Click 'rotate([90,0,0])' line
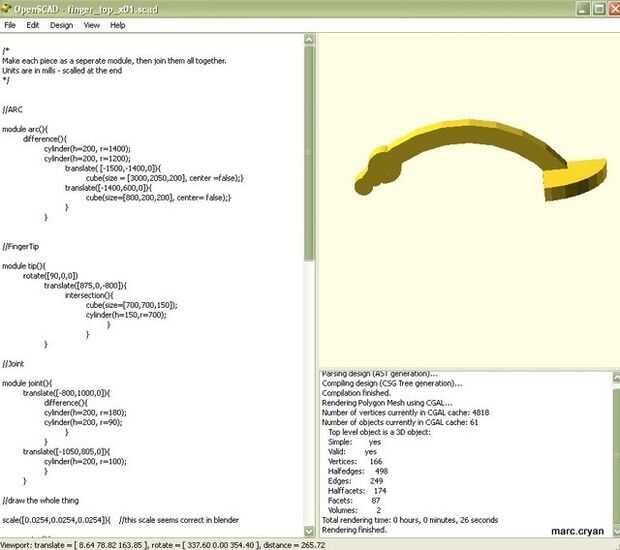The image size is (620, 550). point(51,276)
